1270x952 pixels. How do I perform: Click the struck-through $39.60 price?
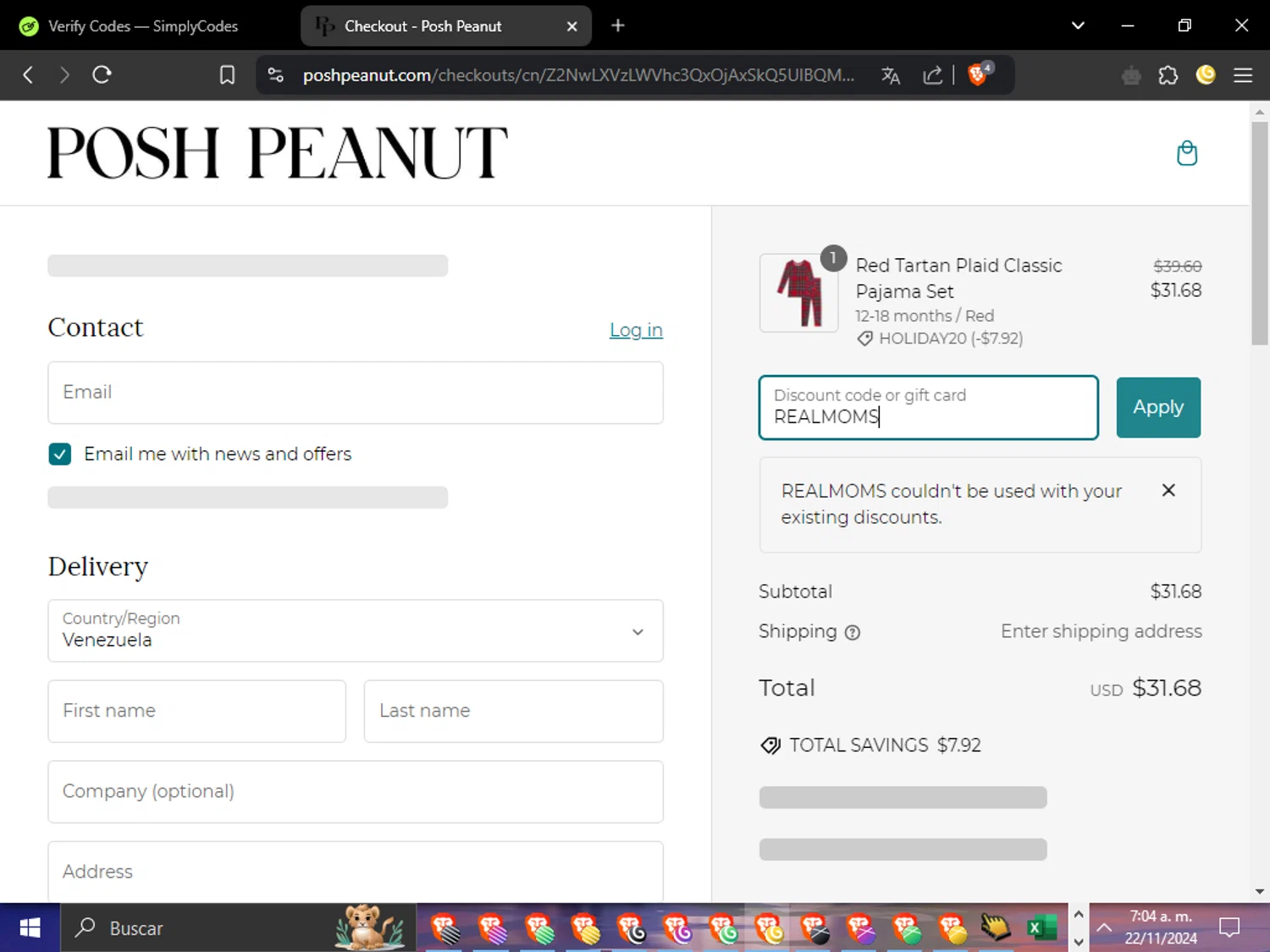1178,266
